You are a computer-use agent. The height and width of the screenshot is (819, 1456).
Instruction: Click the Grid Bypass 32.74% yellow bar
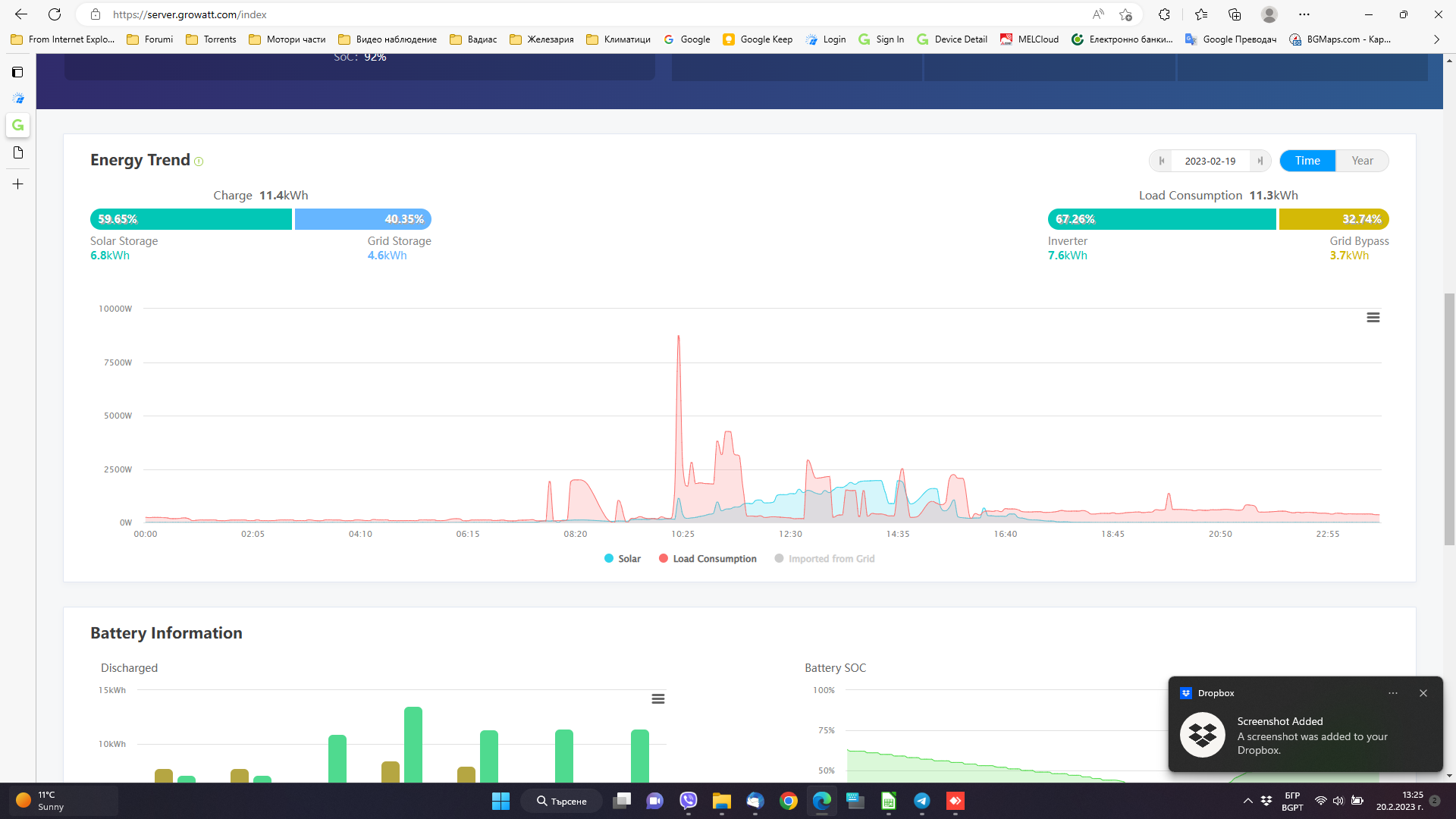pyautogui.click(x=1333, y=219)
